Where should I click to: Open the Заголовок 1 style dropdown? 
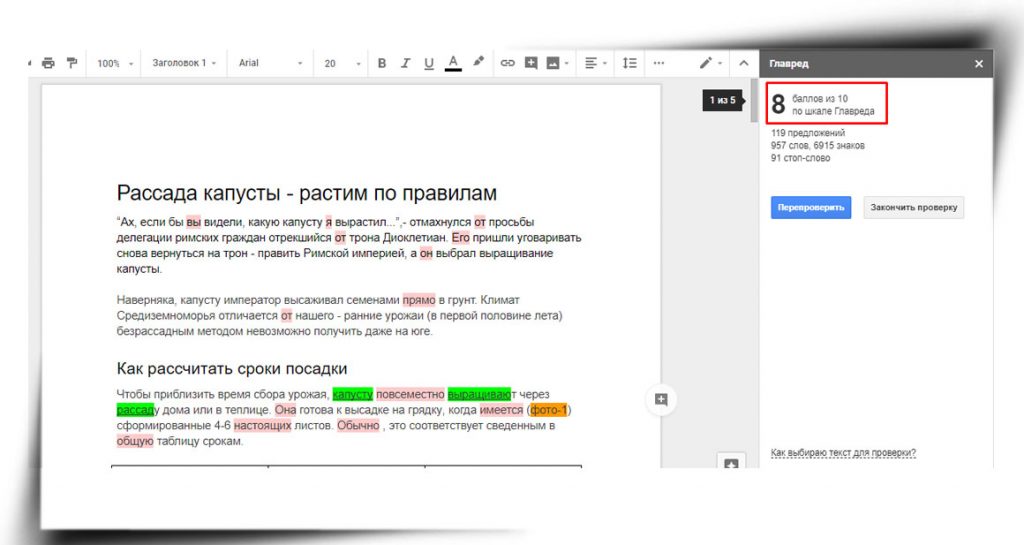tap(184, 63)
